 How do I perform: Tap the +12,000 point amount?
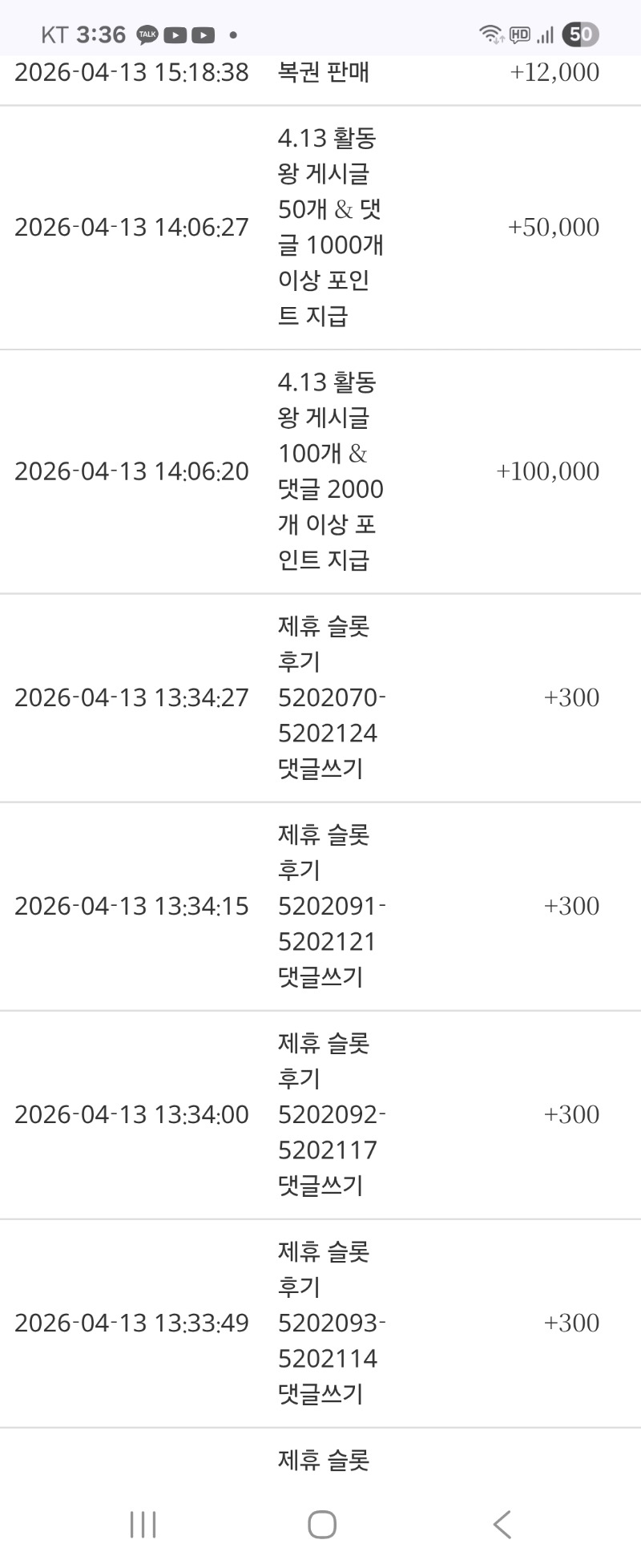tap(554, 72)
